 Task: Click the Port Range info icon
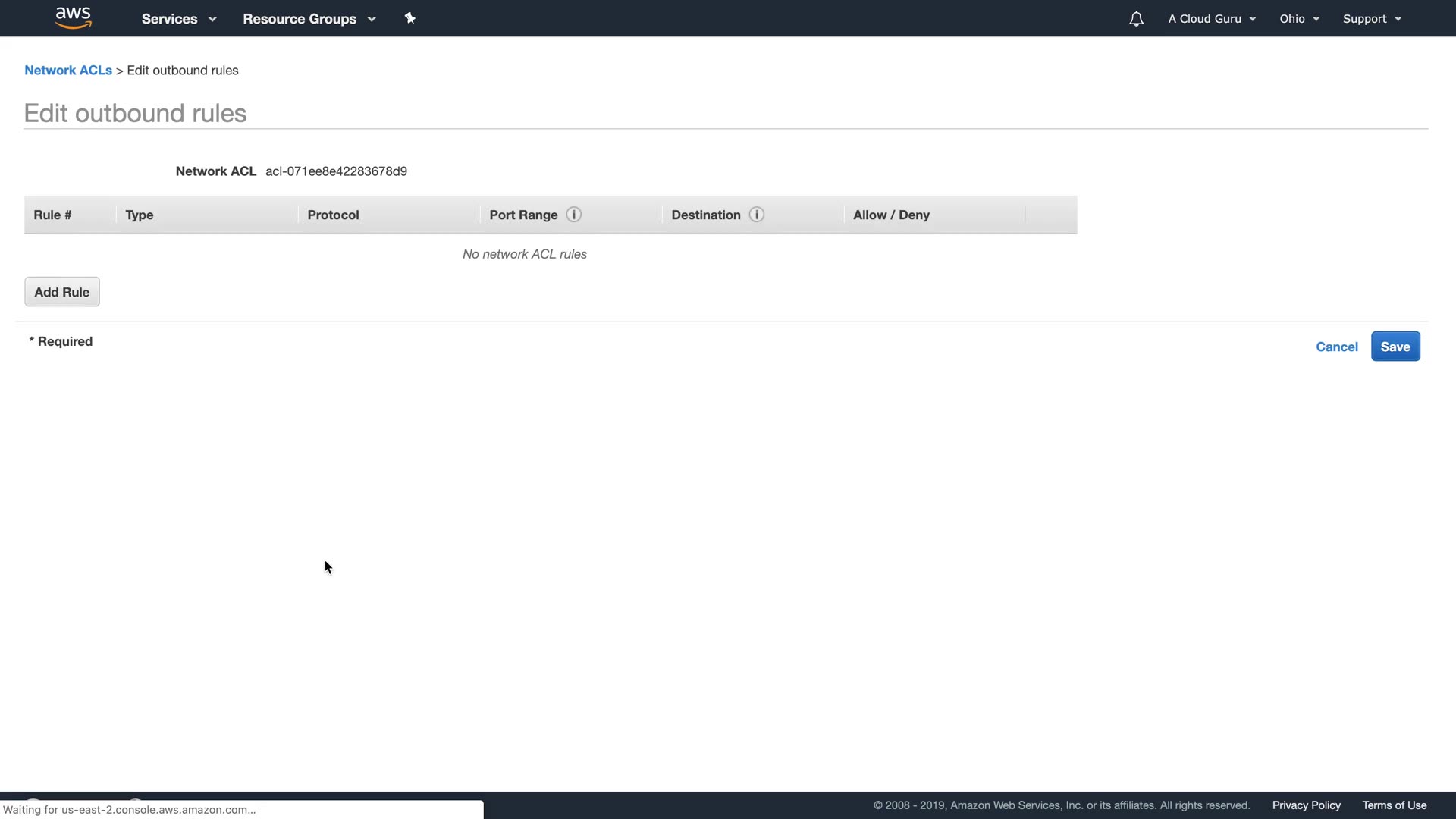574,215
